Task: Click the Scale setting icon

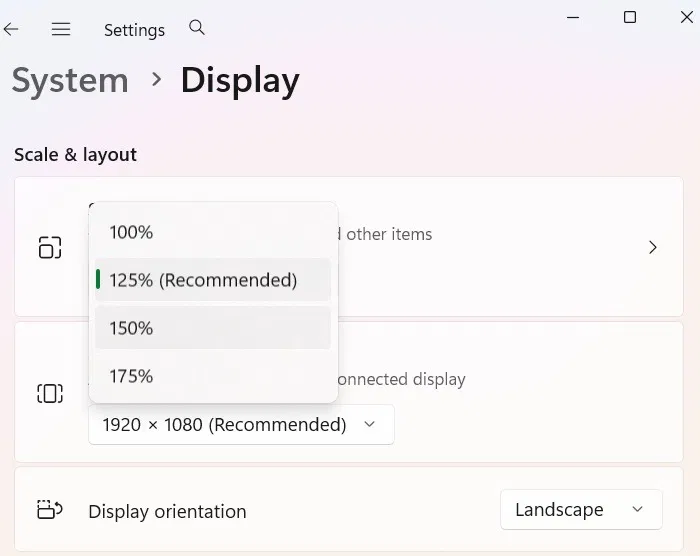Action: pyautogui.click(x=50, y=247)
